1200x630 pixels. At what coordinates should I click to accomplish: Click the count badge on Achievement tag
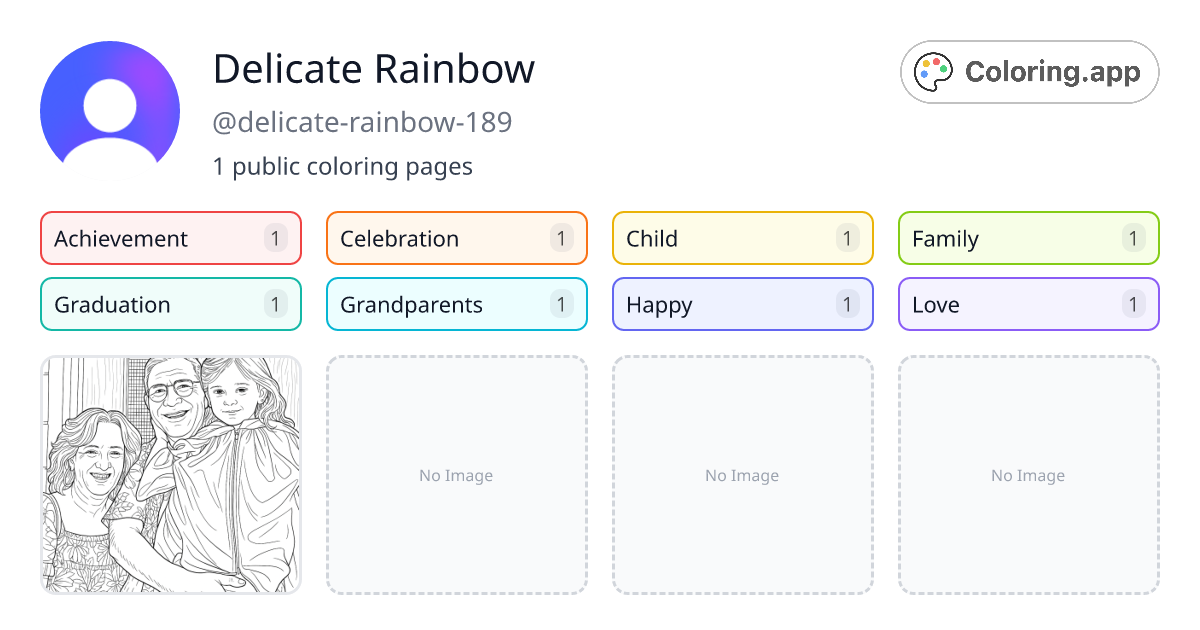pyautogui.click(x=274, y=238)
